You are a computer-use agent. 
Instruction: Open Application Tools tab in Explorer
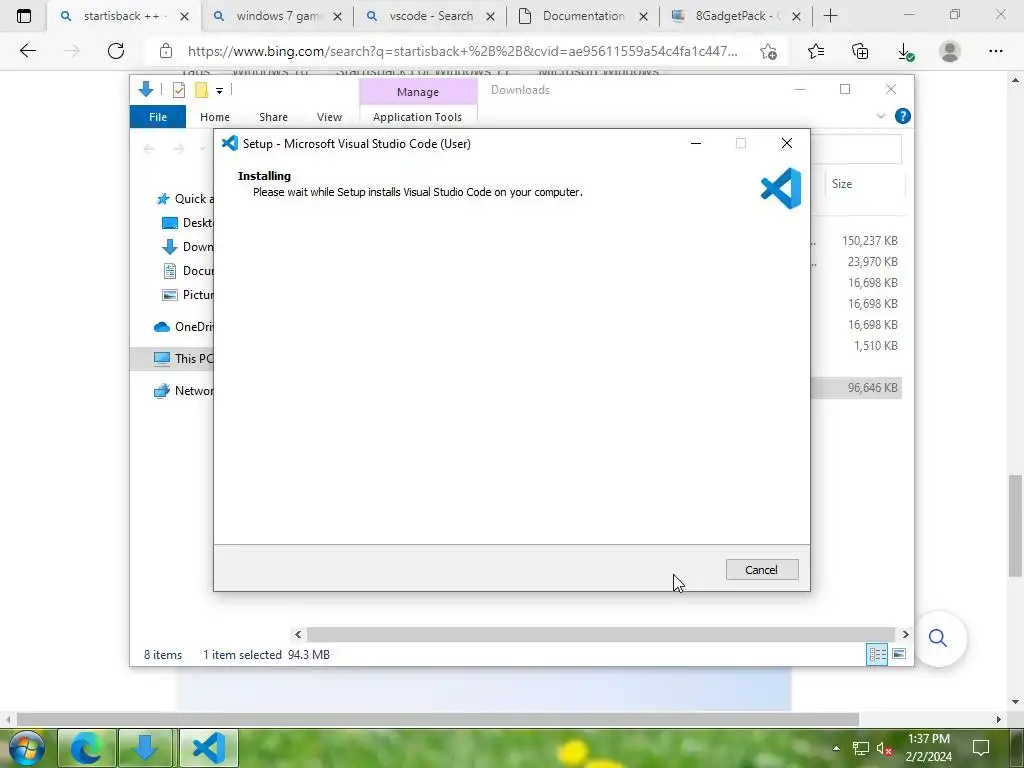[417, 117]
